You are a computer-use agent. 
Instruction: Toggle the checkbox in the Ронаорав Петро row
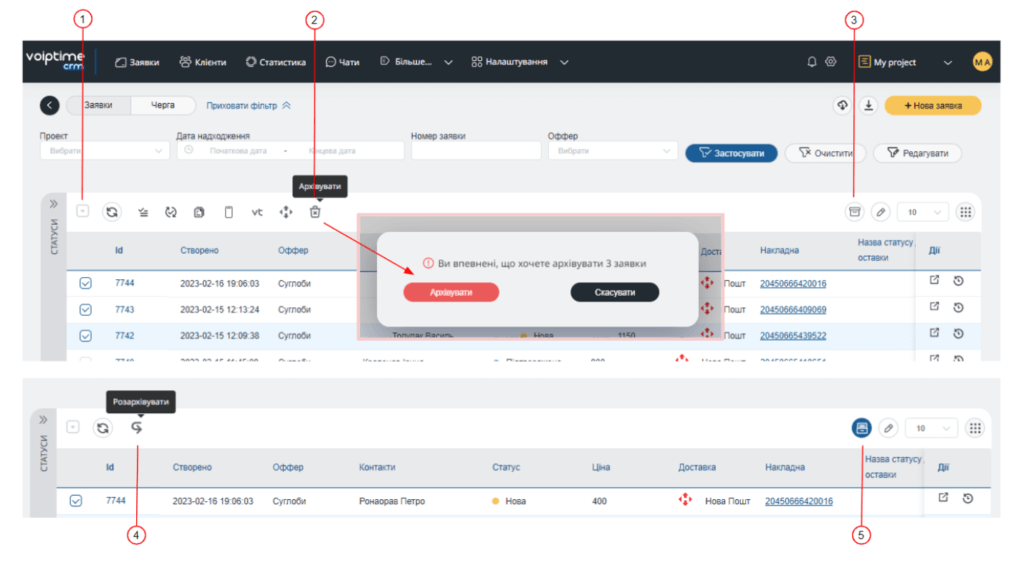point(76,501)
